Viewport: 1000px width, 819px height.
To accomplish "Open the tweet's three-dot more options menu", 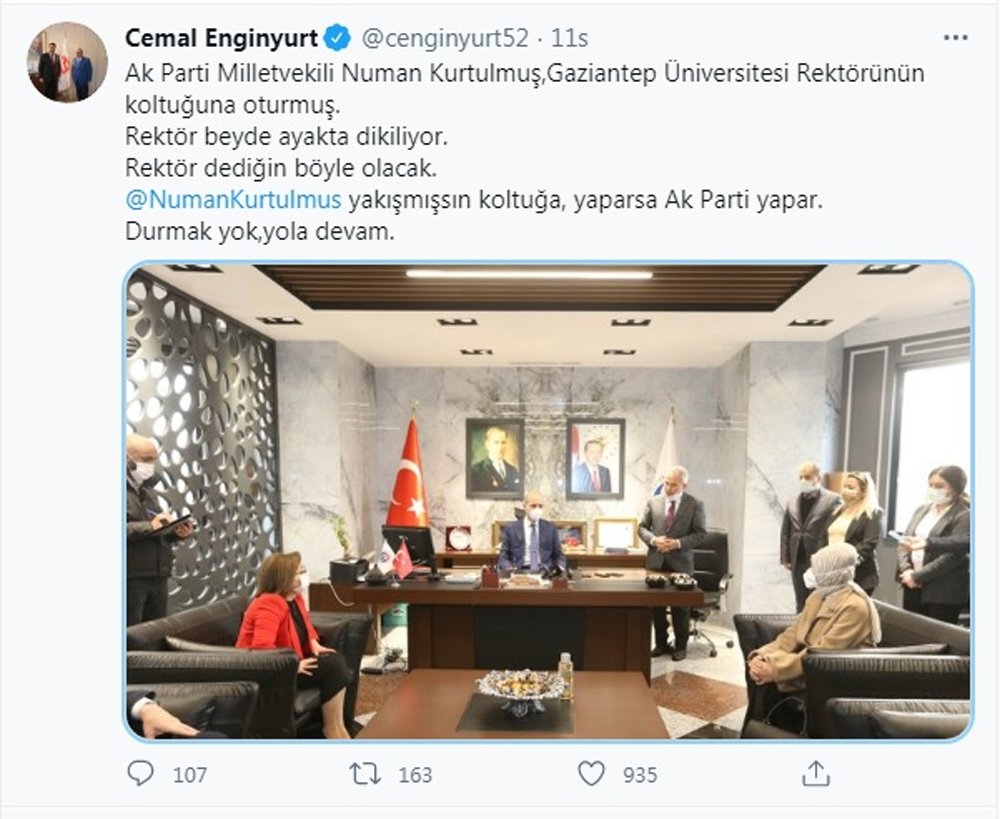I will (x=955, y=38).
